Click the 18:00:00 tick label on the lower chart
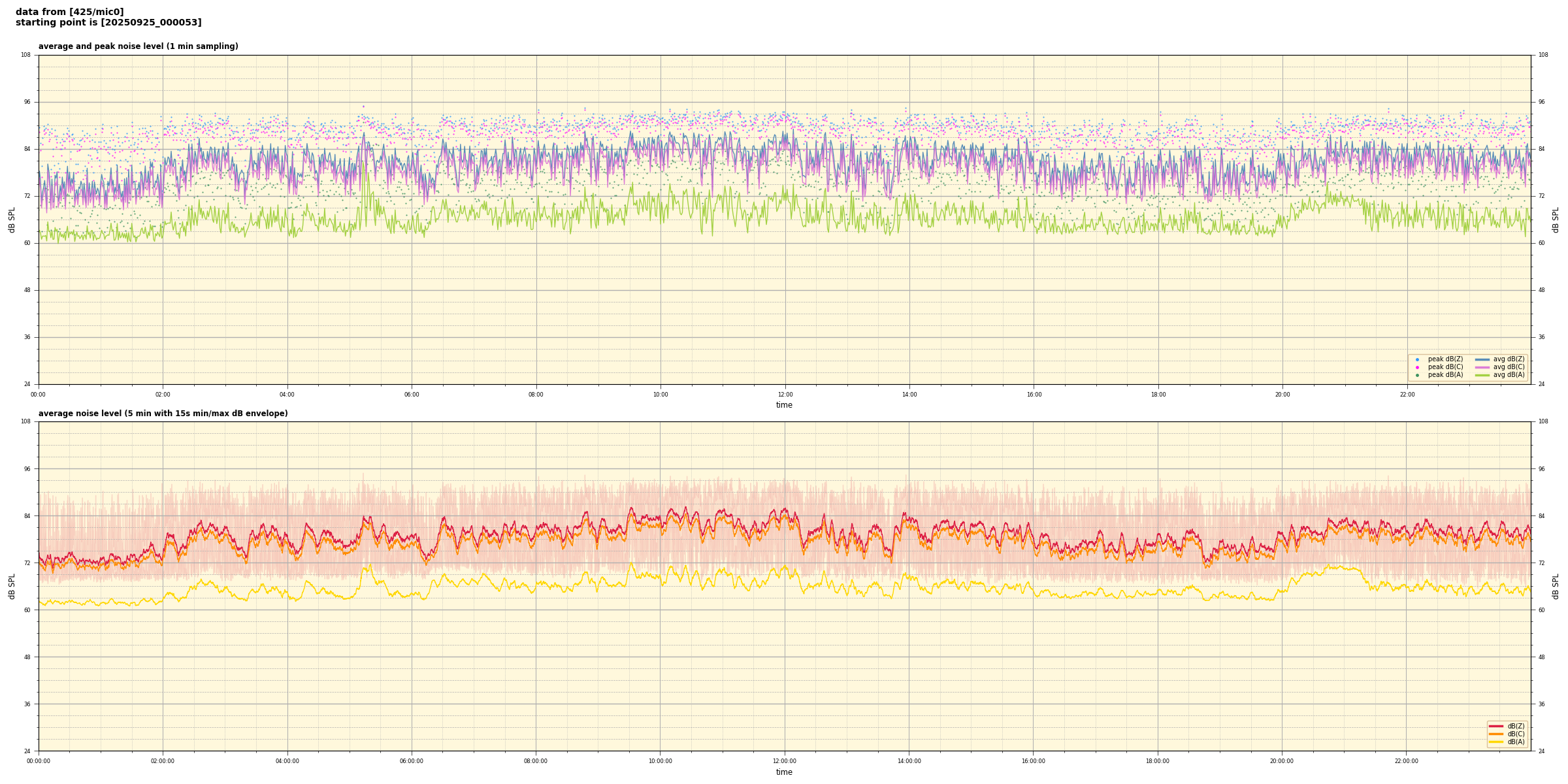Image resolution: width=1568 pixels, height=784 pixels. [1158, 761]
